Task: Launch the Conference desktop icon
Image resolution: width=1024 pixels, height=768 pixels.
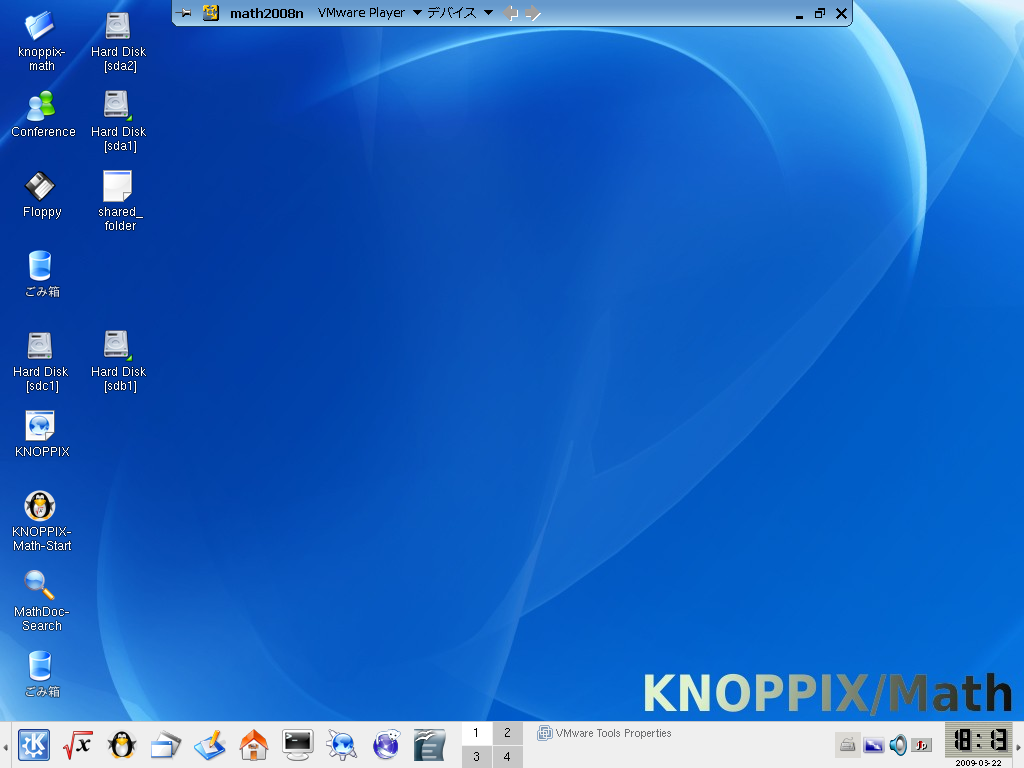Action: click(40, 106)
